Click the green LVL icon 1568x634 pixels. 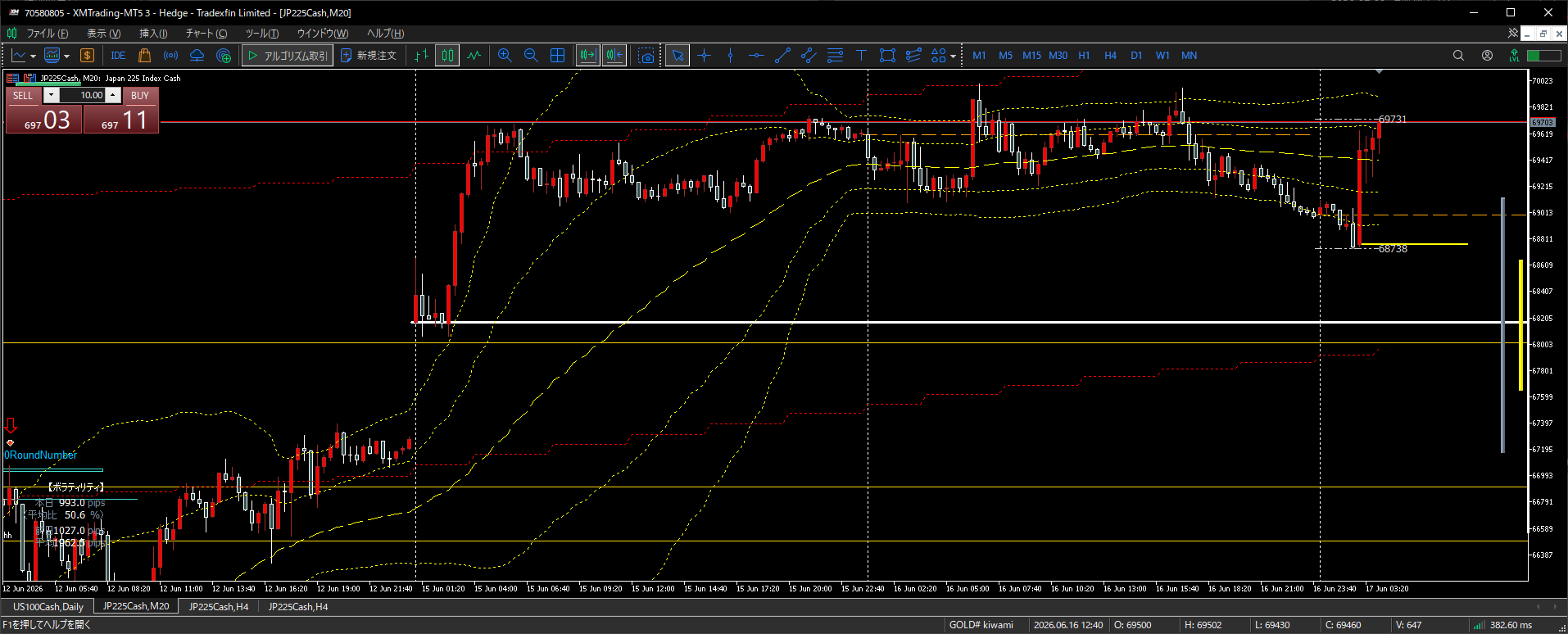coord(1514,56)
